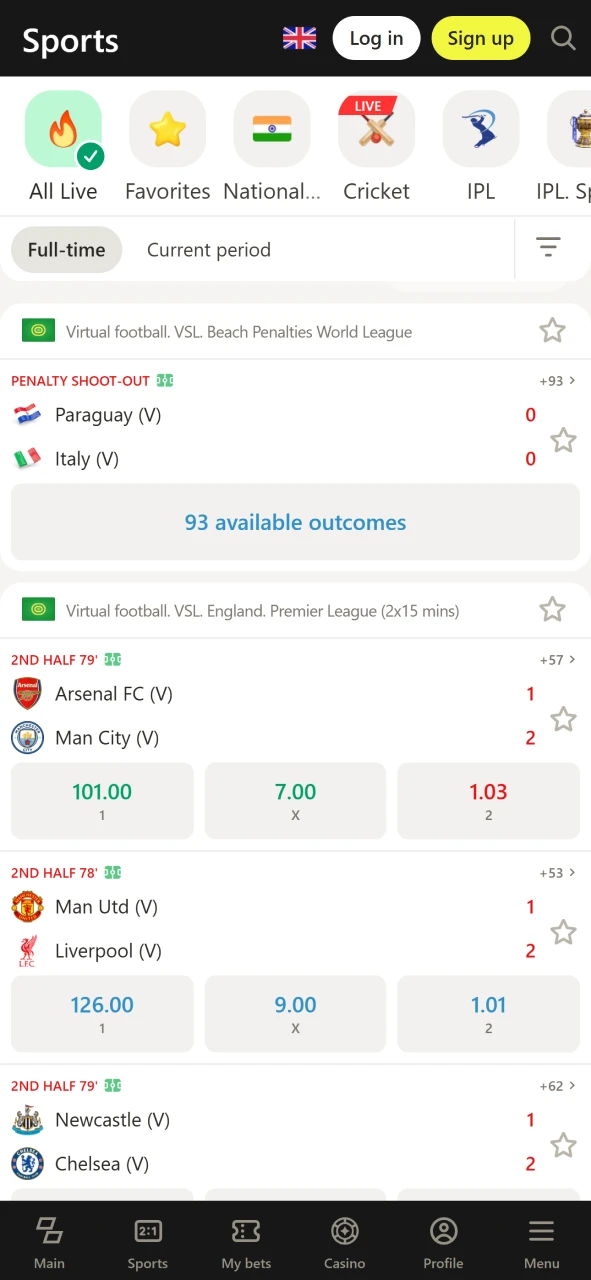Switch to the Current period tab
Viewport: 591px width, 1280px height.
(208, 250)
